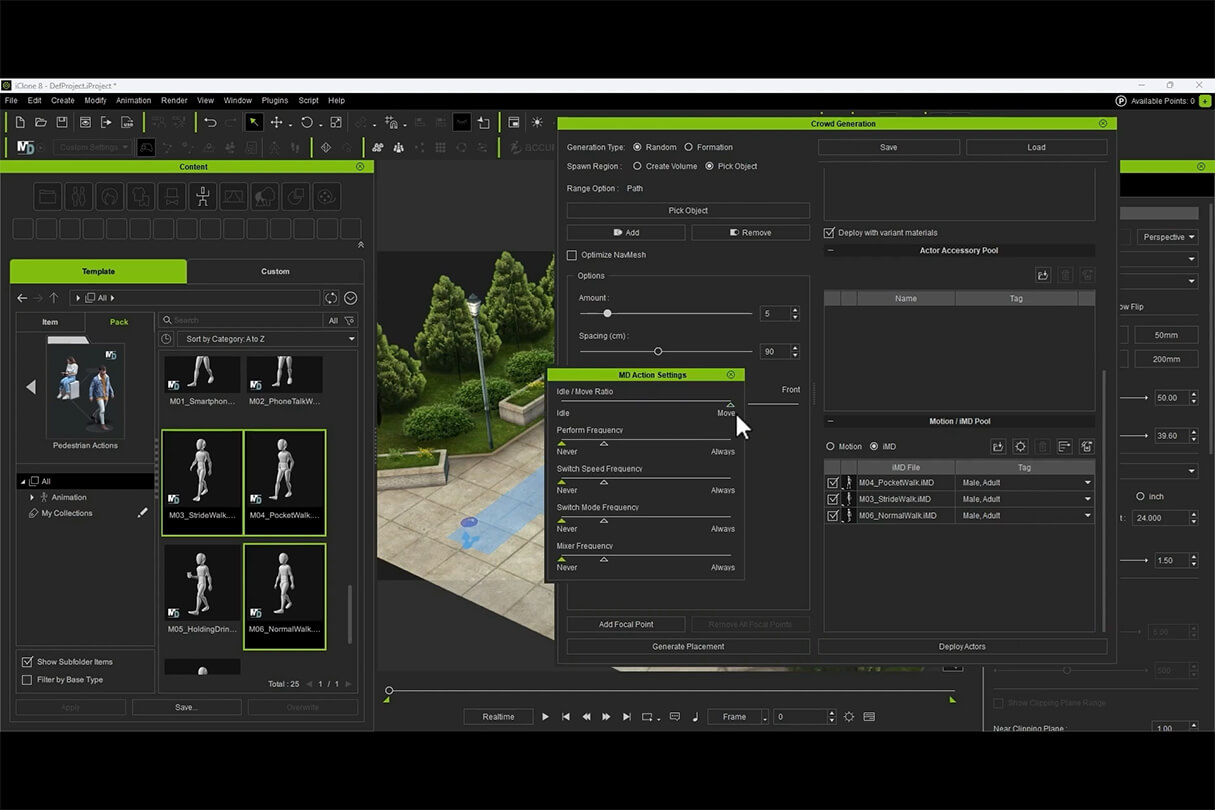Viewport: 1215px width, 810px height.
Task: Open settings gear in Motion / iMD Pool
Action: pyautogui.click(x=1020, y=446)
